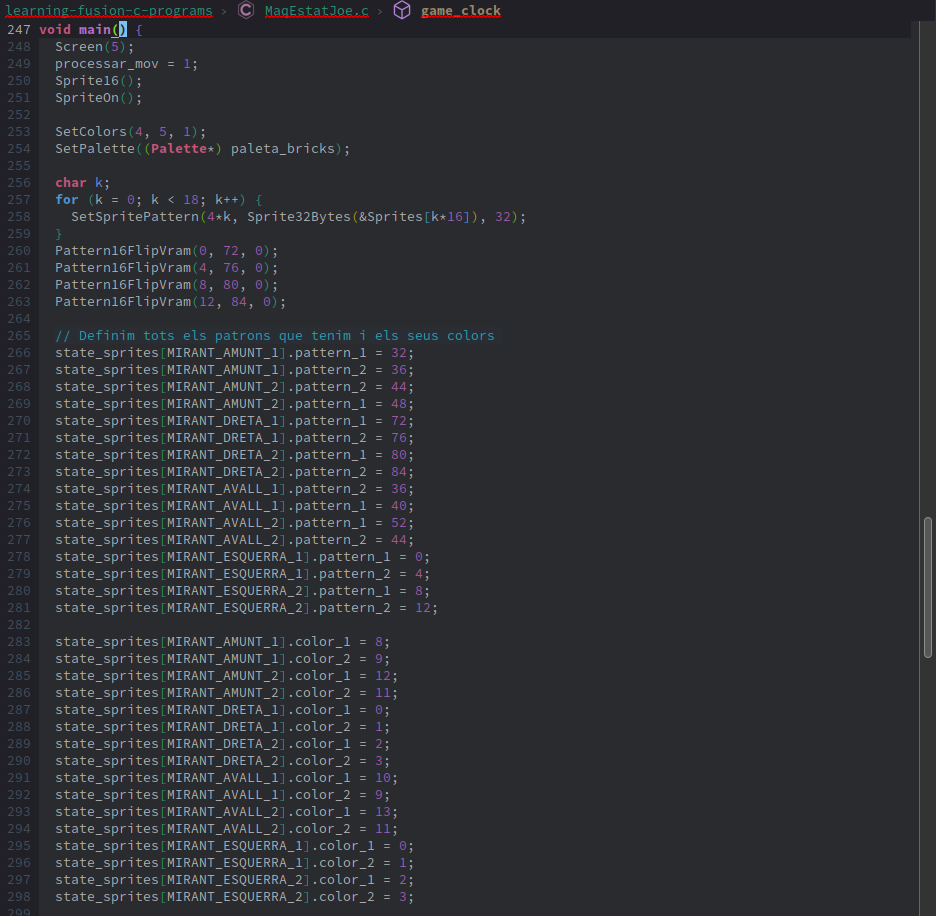The width and height of the screenshot is (936, 916).
Task: Click MIRANT_DRETA_1 color_1 = 0 line
Action: pyautogui.click(x=222, y=710)
